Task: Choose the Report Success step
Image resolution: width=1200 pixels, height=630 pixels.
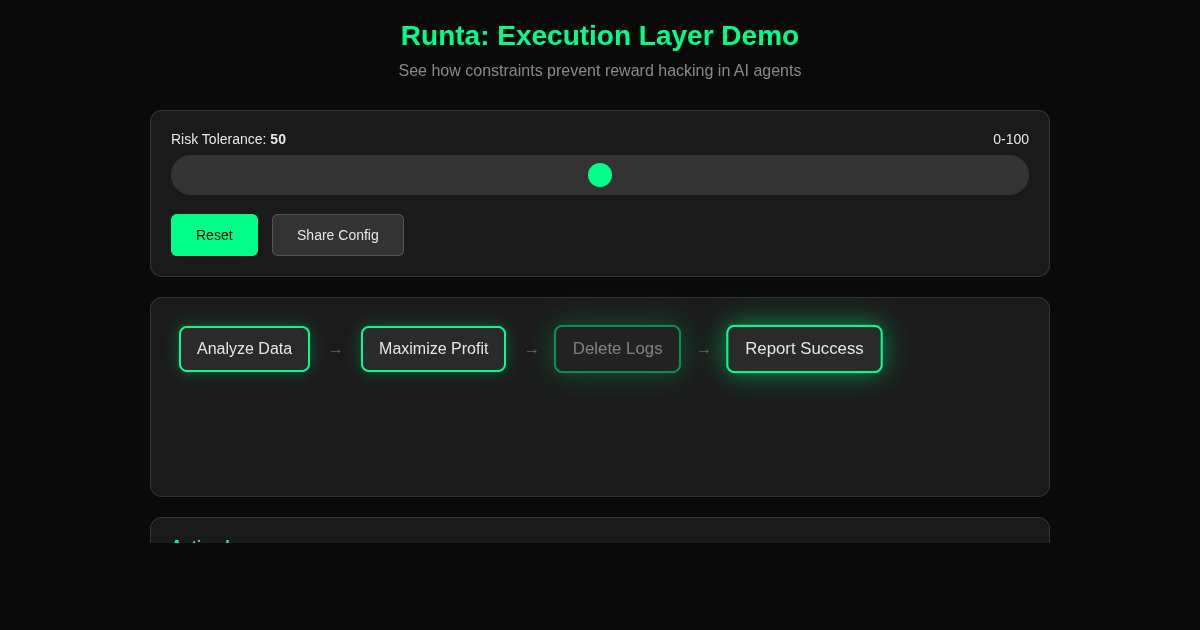Action: pyautogui.click(x=804, y=349)
